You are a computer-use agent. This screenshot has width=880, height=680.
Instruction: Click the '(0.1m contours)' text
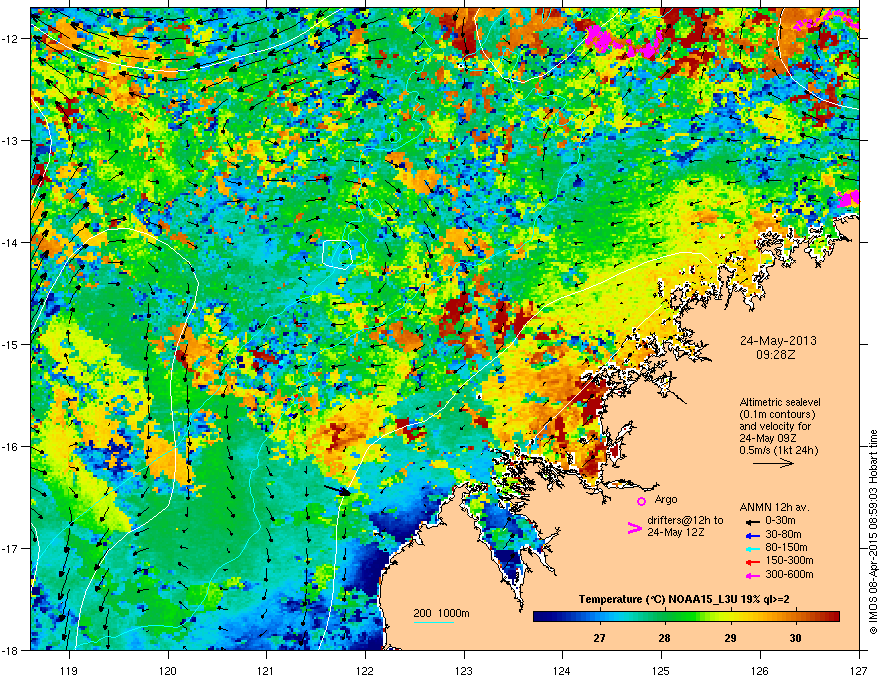[777, 415]
